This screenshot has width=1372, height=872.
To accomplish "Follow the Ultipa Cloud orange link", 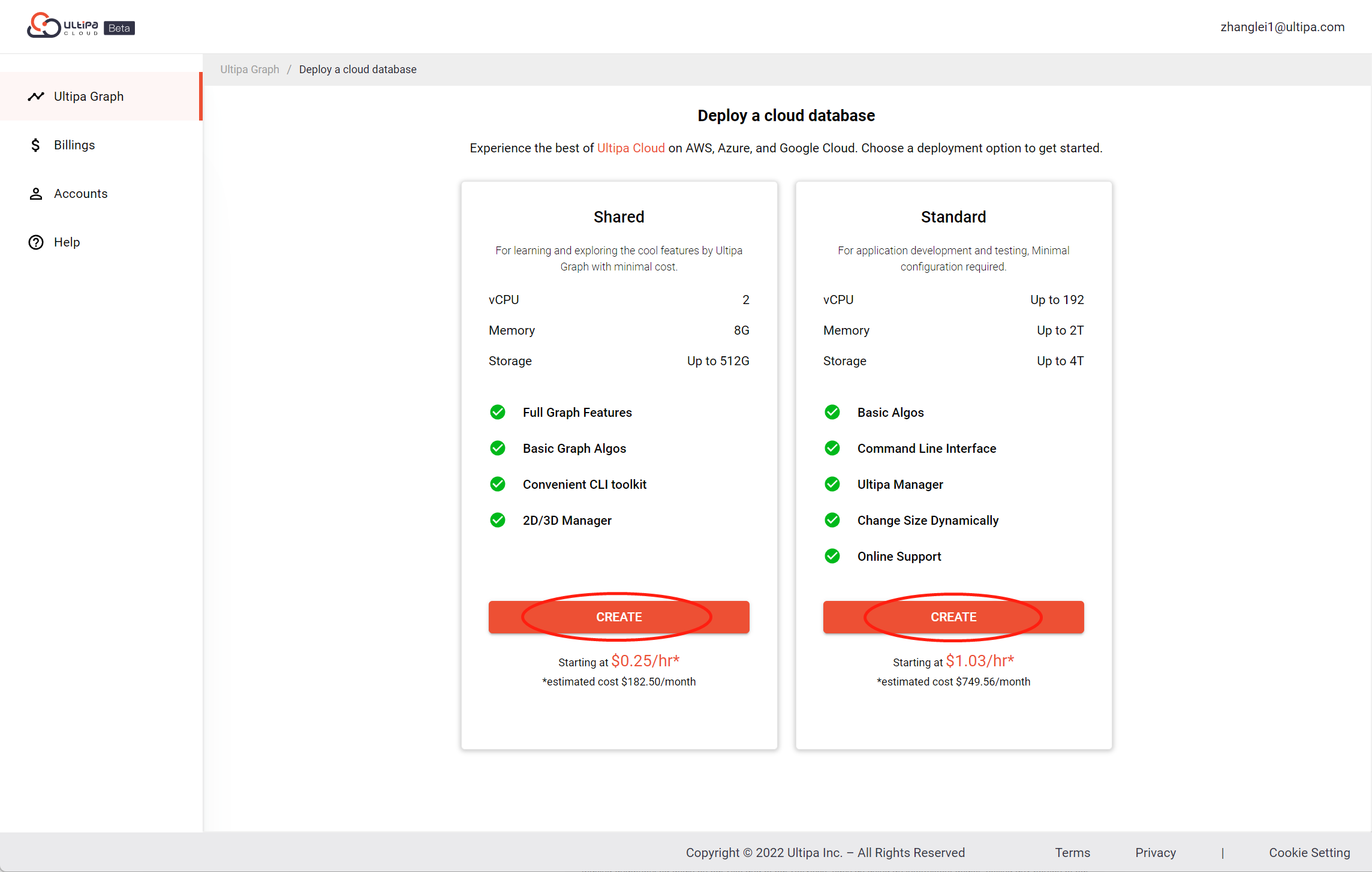I will click(x=631, y=148).
